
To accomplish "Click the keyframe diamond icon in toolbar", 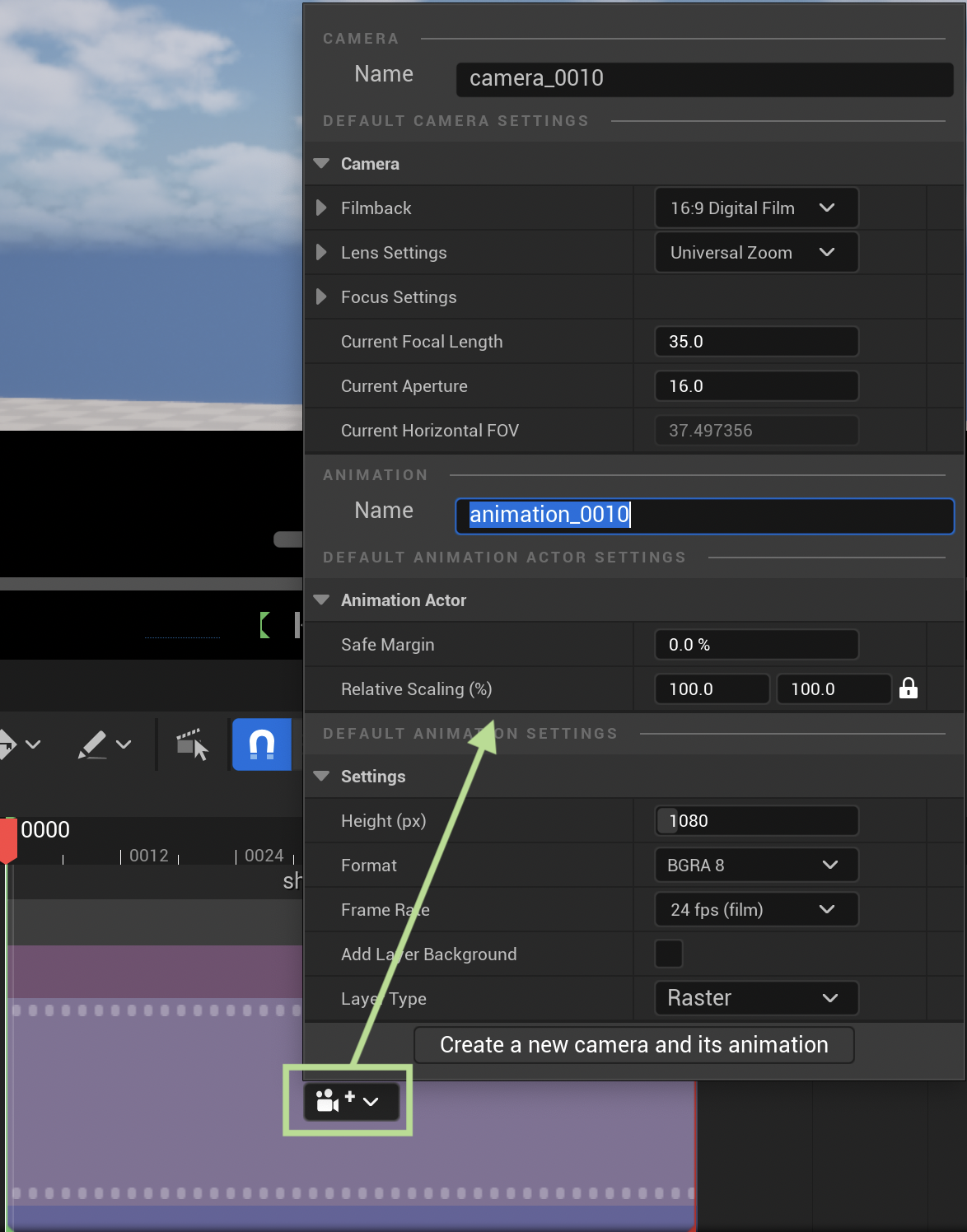I will [7, 744].
